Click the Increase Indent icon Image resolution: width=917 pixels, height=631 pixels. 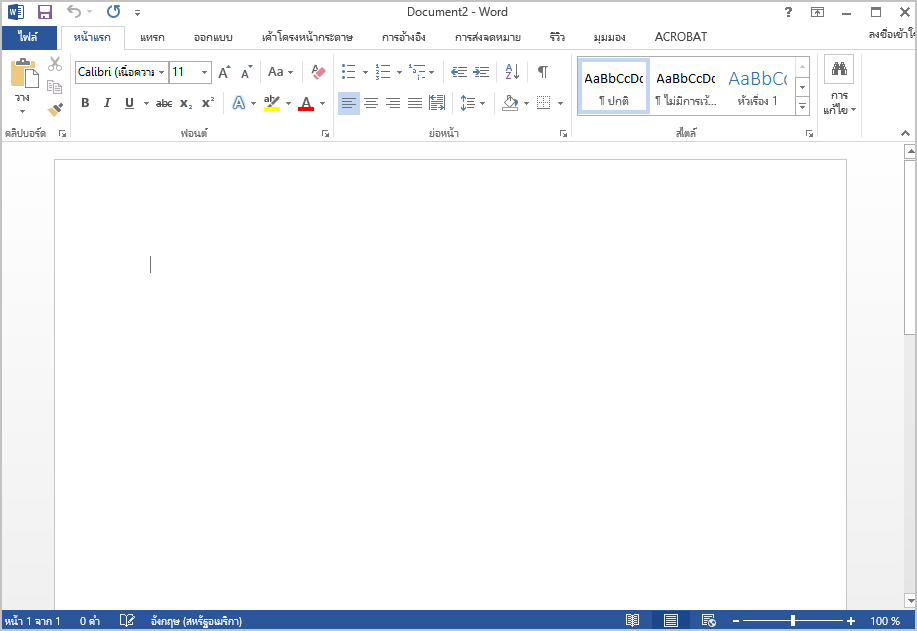pyautogui.click(x=481, y=72)
